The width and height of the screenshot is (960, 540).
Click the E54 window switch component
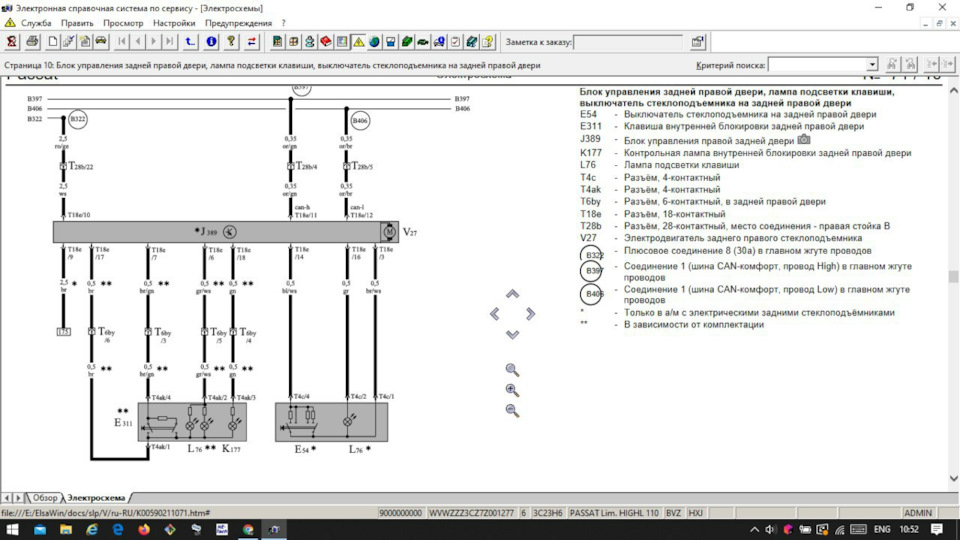[331, 422]
